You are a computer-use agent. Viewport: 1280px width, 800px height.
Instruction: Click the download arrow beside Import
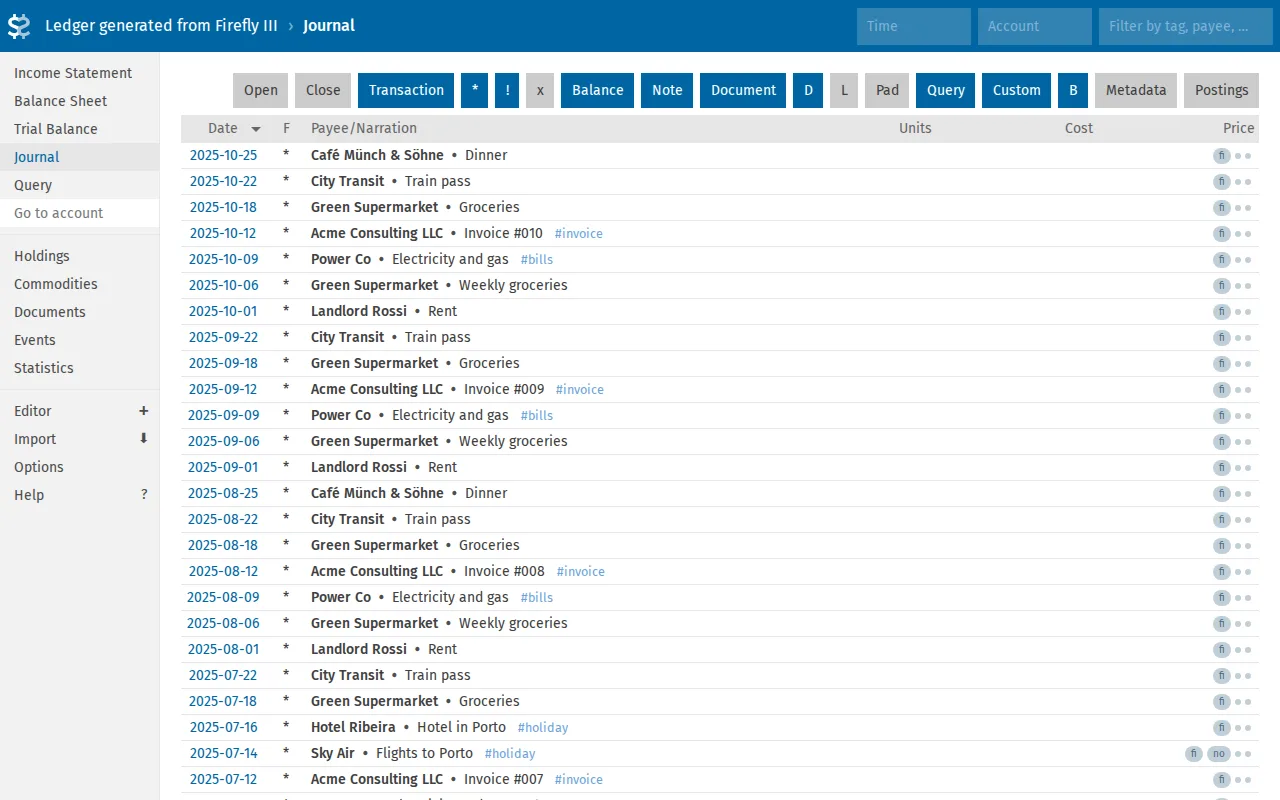pyautogui.click(x=144, y=439)
